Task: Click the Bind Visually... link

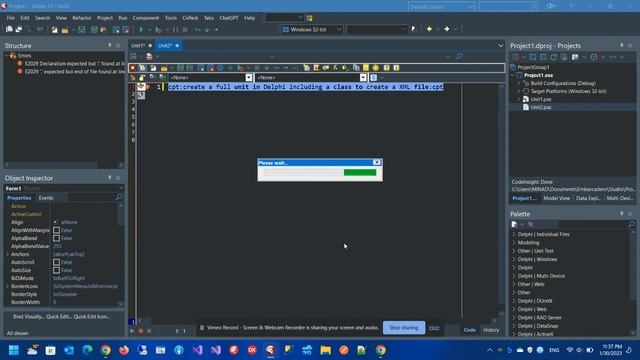Action: pyautogui.click(x=28, y=317)
